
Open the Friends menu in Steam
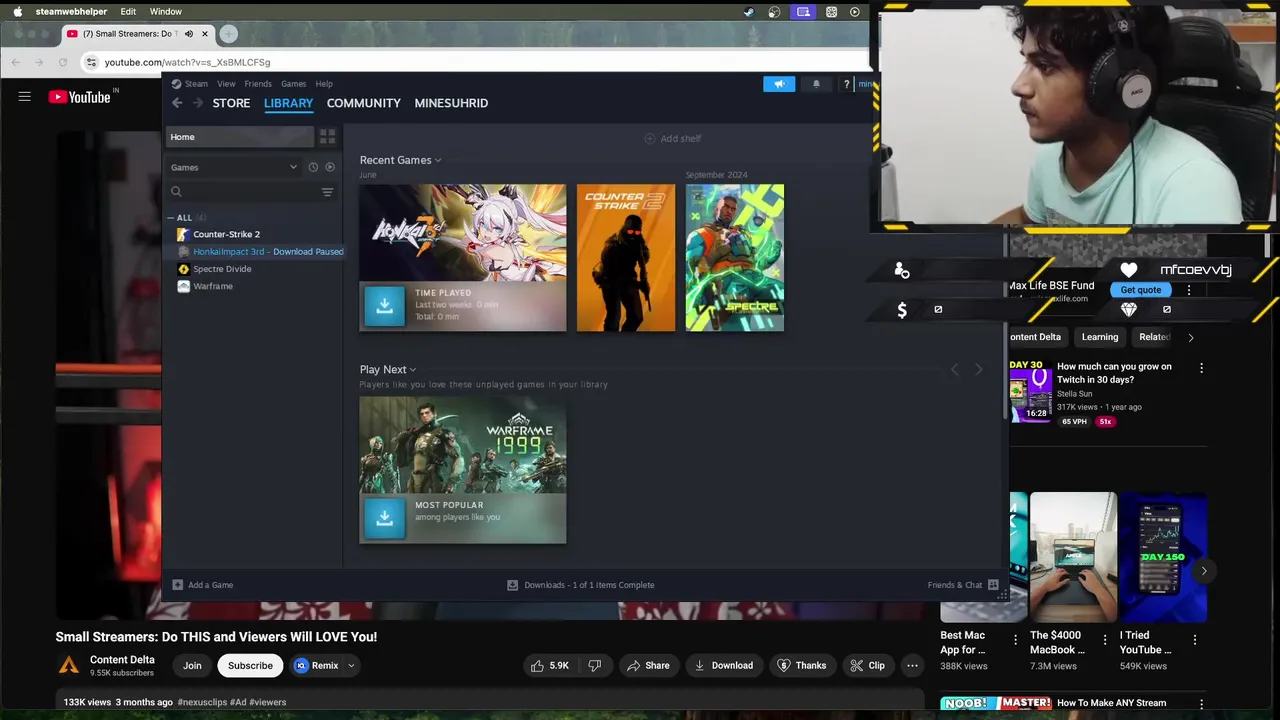click(258, 84)
